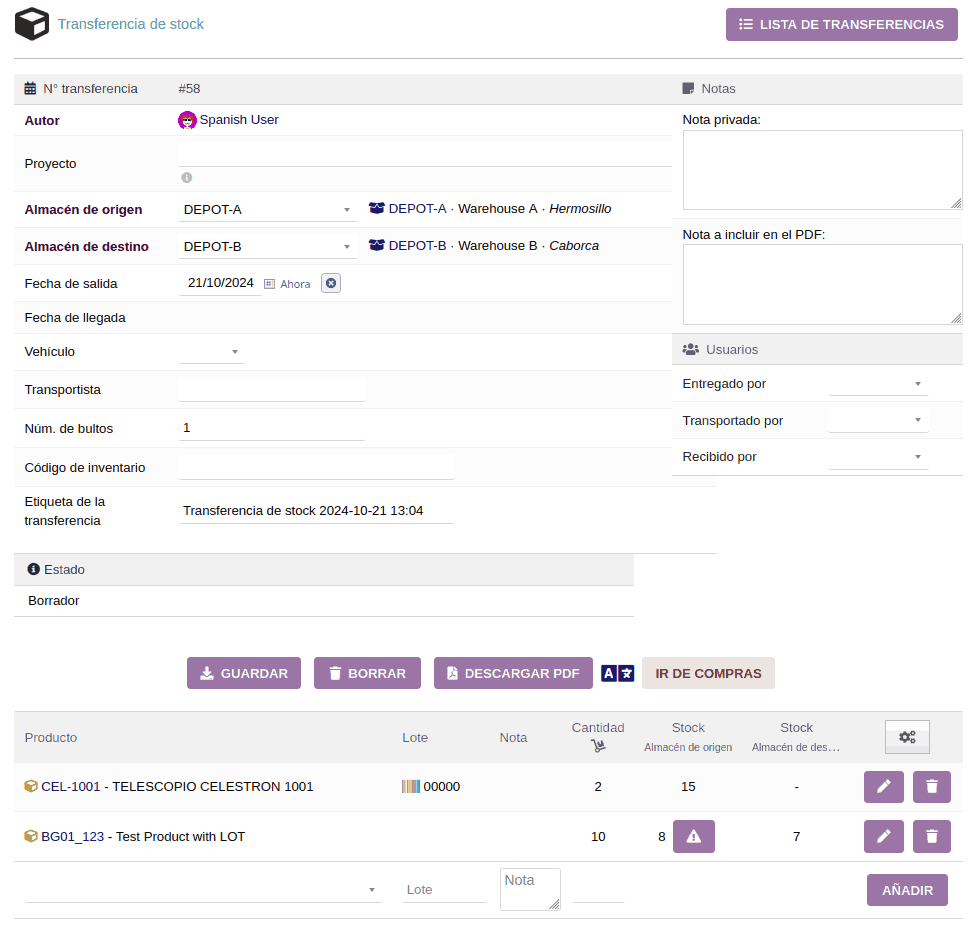Click the Nota privada text area
Image resolution: width=975 pixels, height=931 pixels.
pos(821,170)
